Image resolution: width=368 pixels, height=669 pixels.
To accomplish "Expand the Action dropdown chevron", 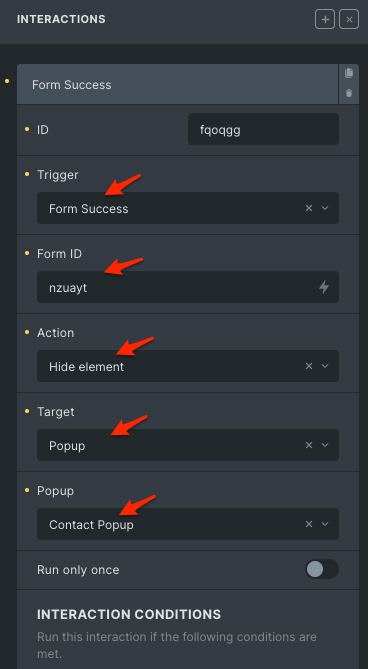I will pyautogui.click(x=325, y=366).
